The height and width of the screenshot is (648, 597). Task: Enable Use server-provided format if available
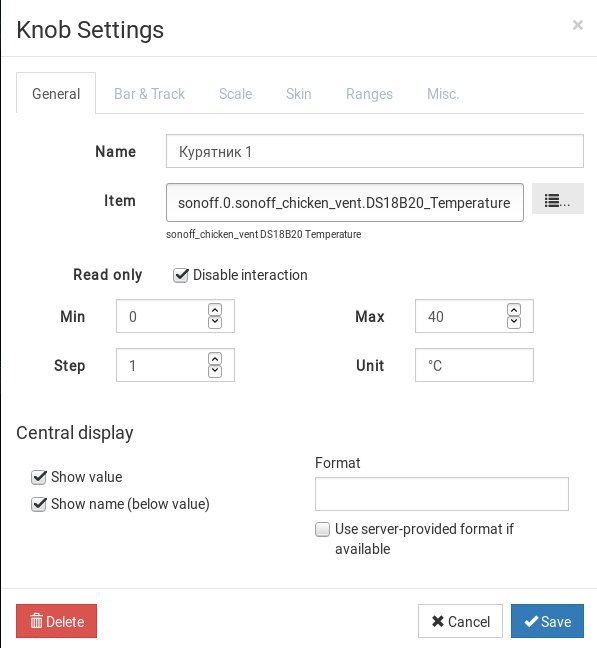pos(322,529)
